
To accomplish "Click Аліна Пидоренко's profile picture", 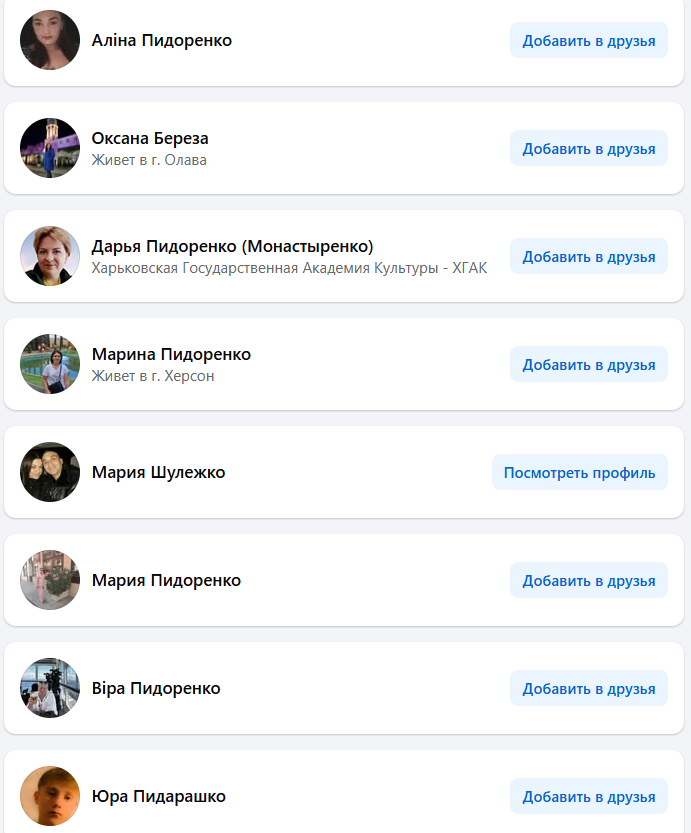I will (x=50, y=40).
